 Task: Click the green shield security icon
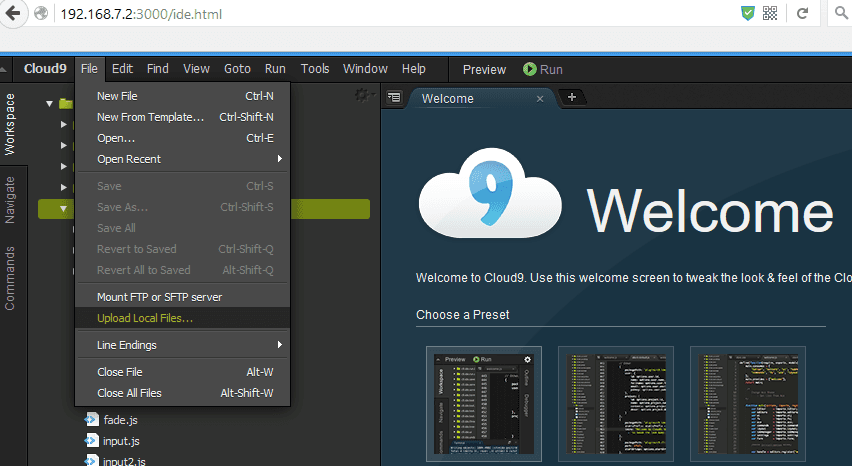click(748, 13)
